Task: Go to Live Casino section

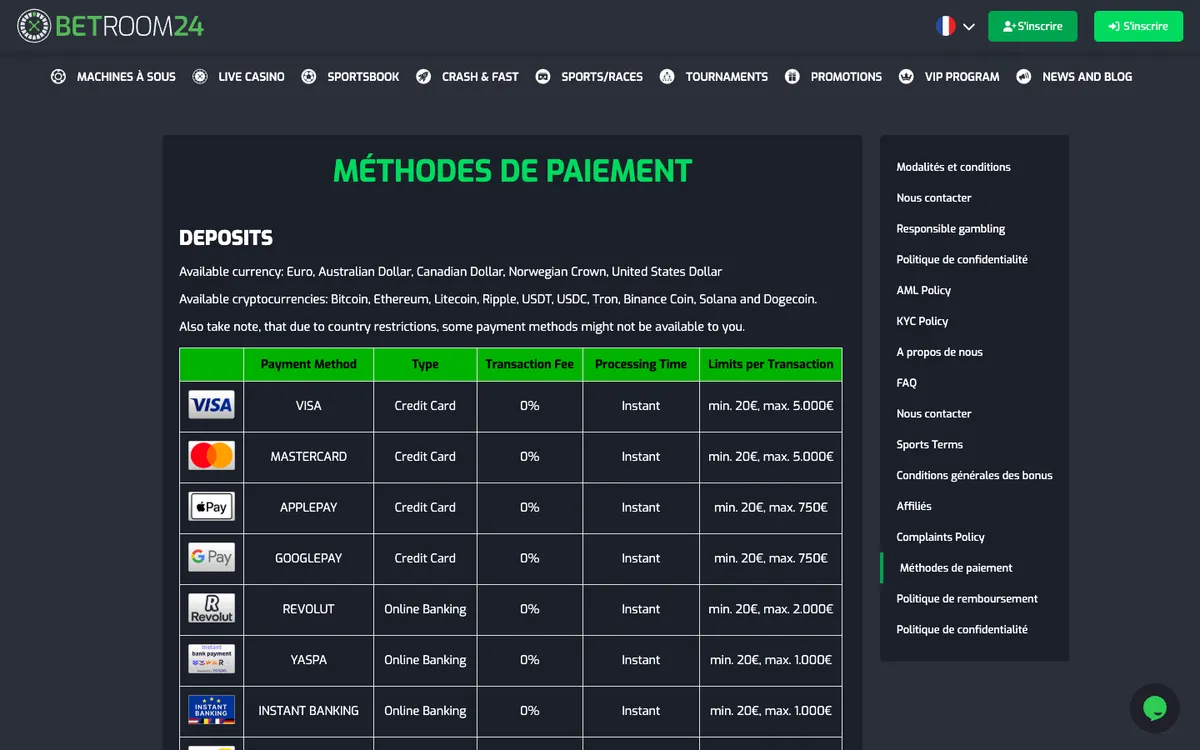Action: [251, 76]
